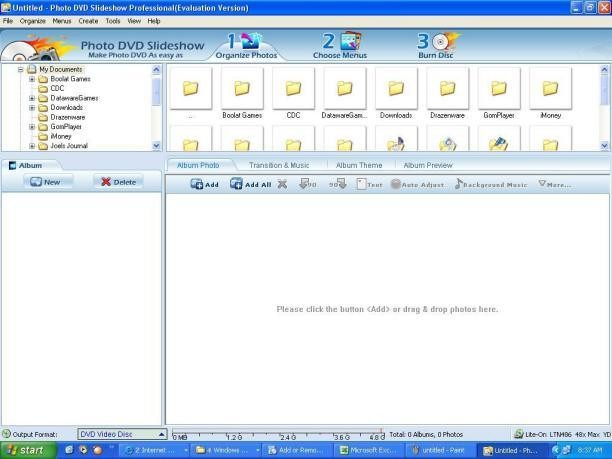Open the View menu
This screenshot has height=459, width=612.
pos(134,21)
